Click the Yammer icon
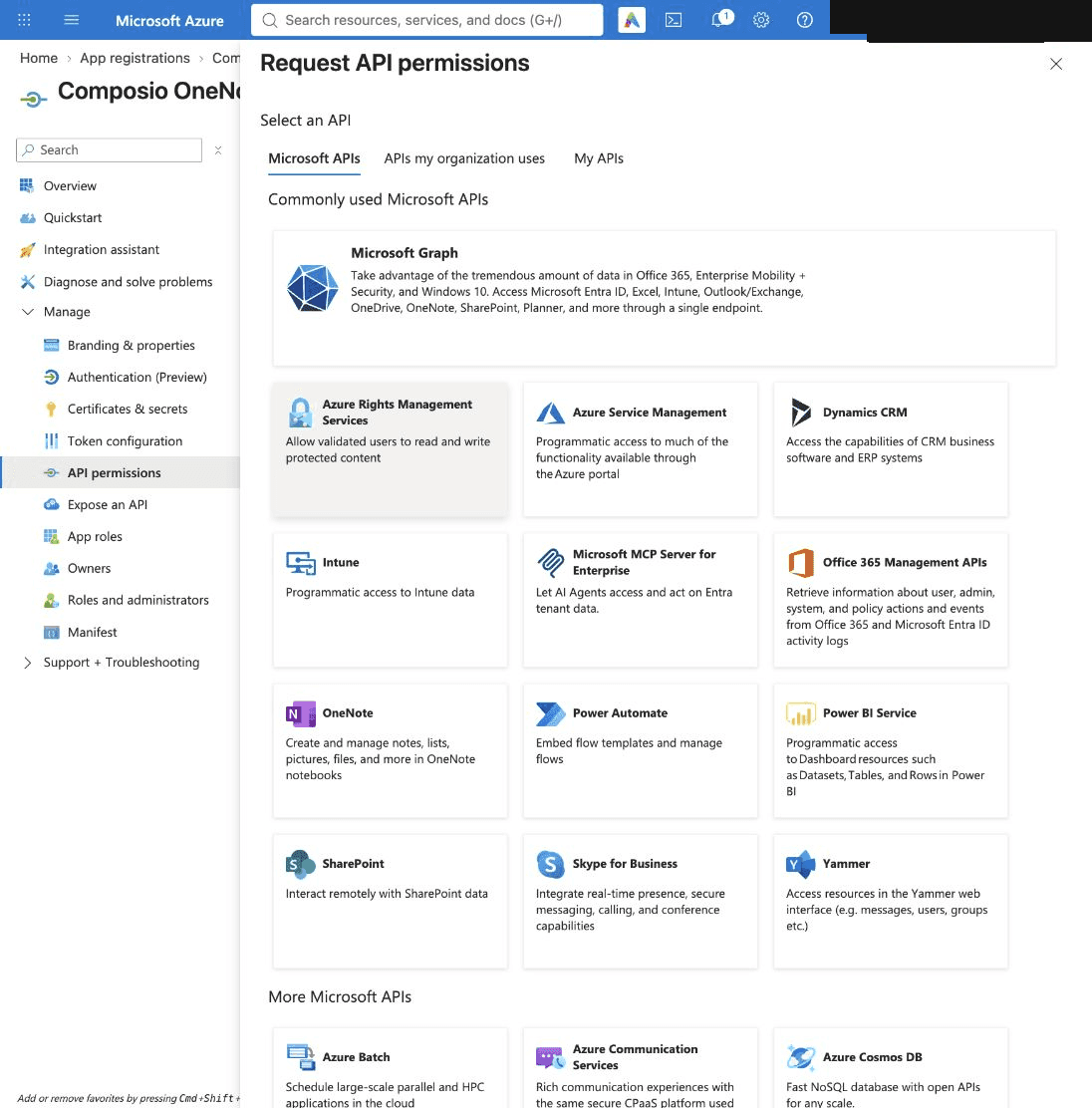The image size is (1092, 1108). 801,864
